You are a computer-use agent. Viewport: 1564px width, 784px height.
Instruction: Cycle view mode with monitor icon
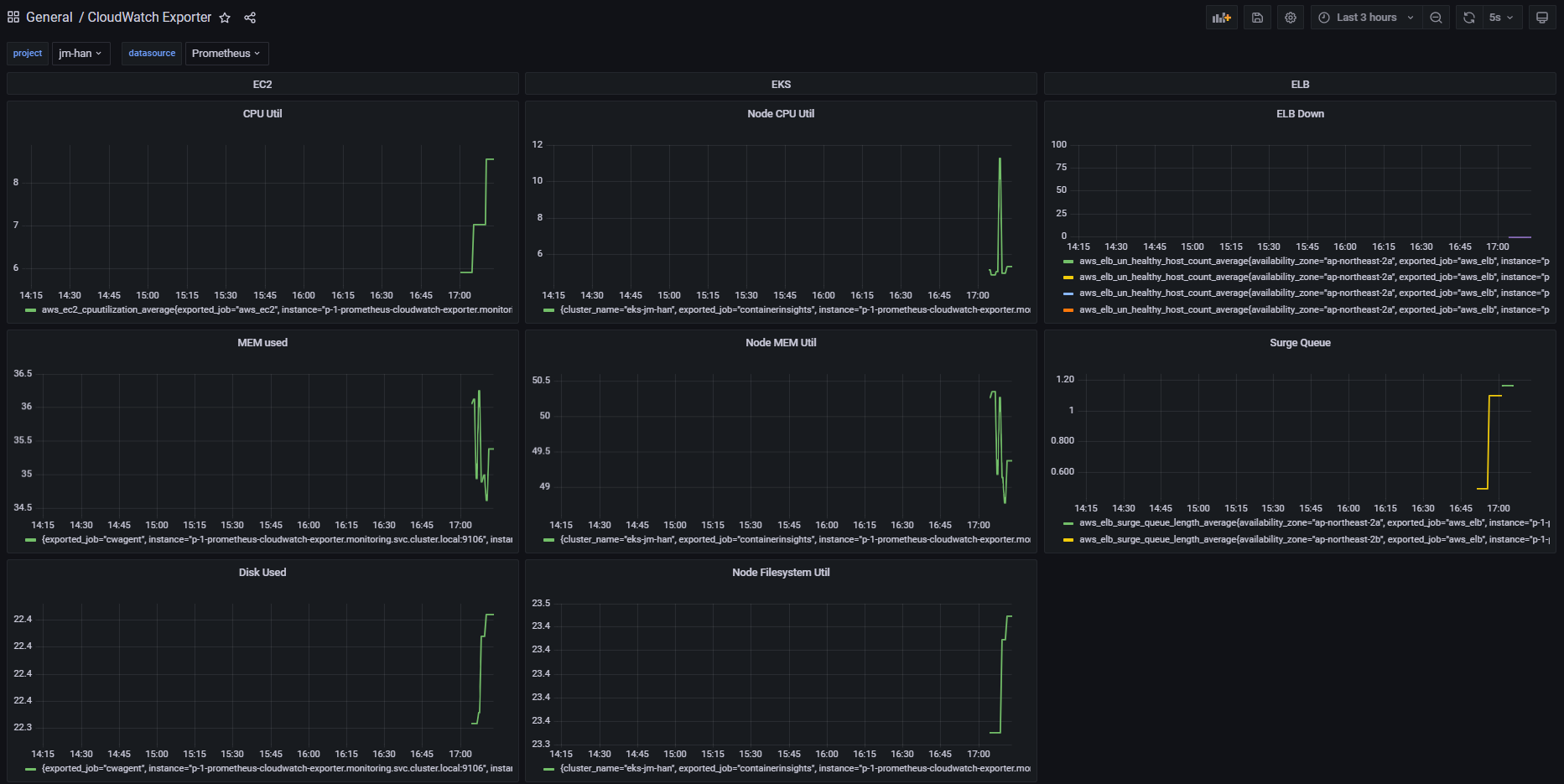click(1541, 18)
